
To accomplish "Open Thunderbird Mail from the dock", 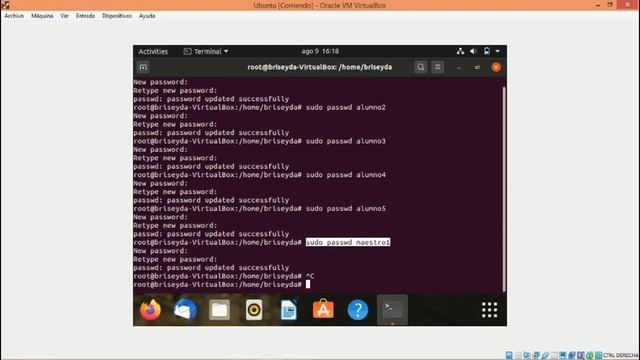I will tap(185, 310).
